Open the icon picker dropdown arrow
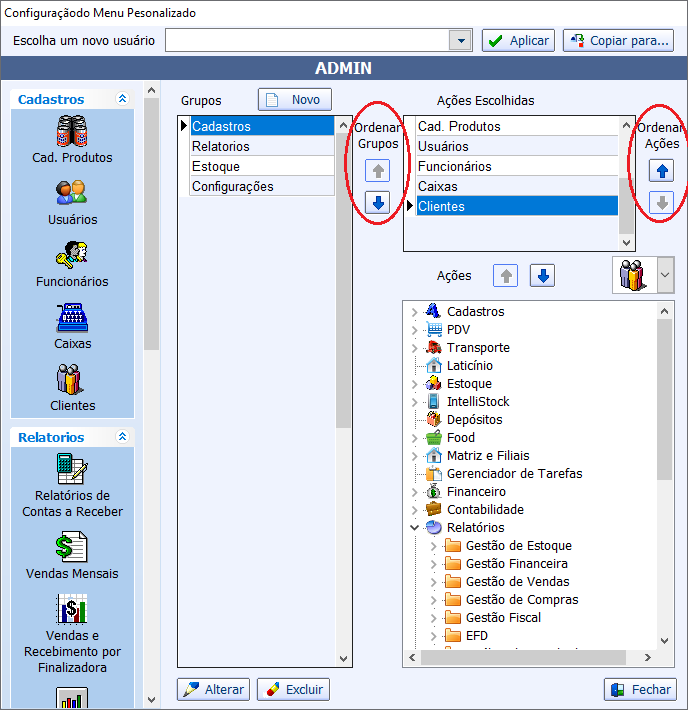This screenshot has width=688, height=710. (665, 274)
